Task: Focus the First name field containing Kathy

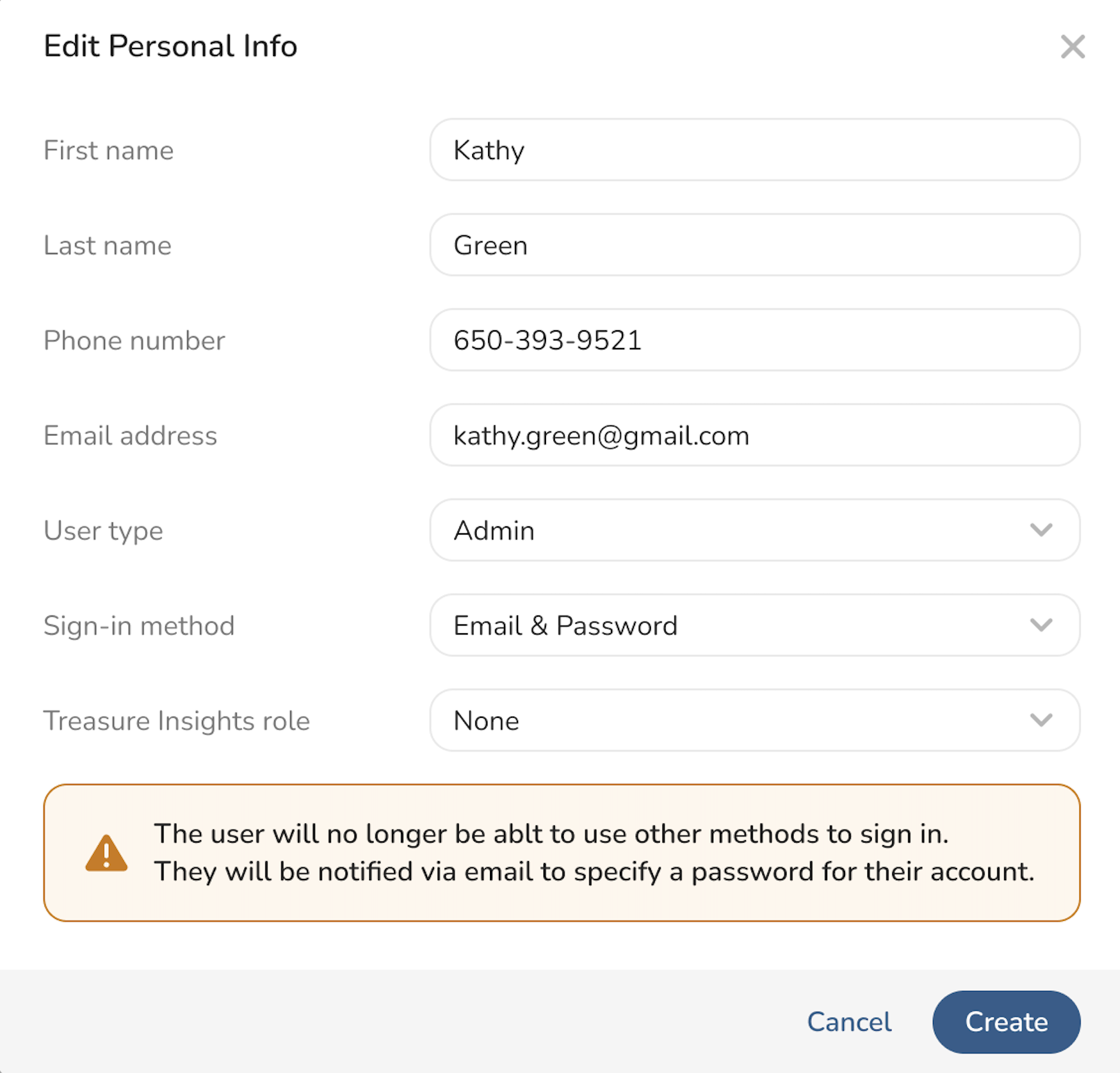Action: [x=754, y=150]
